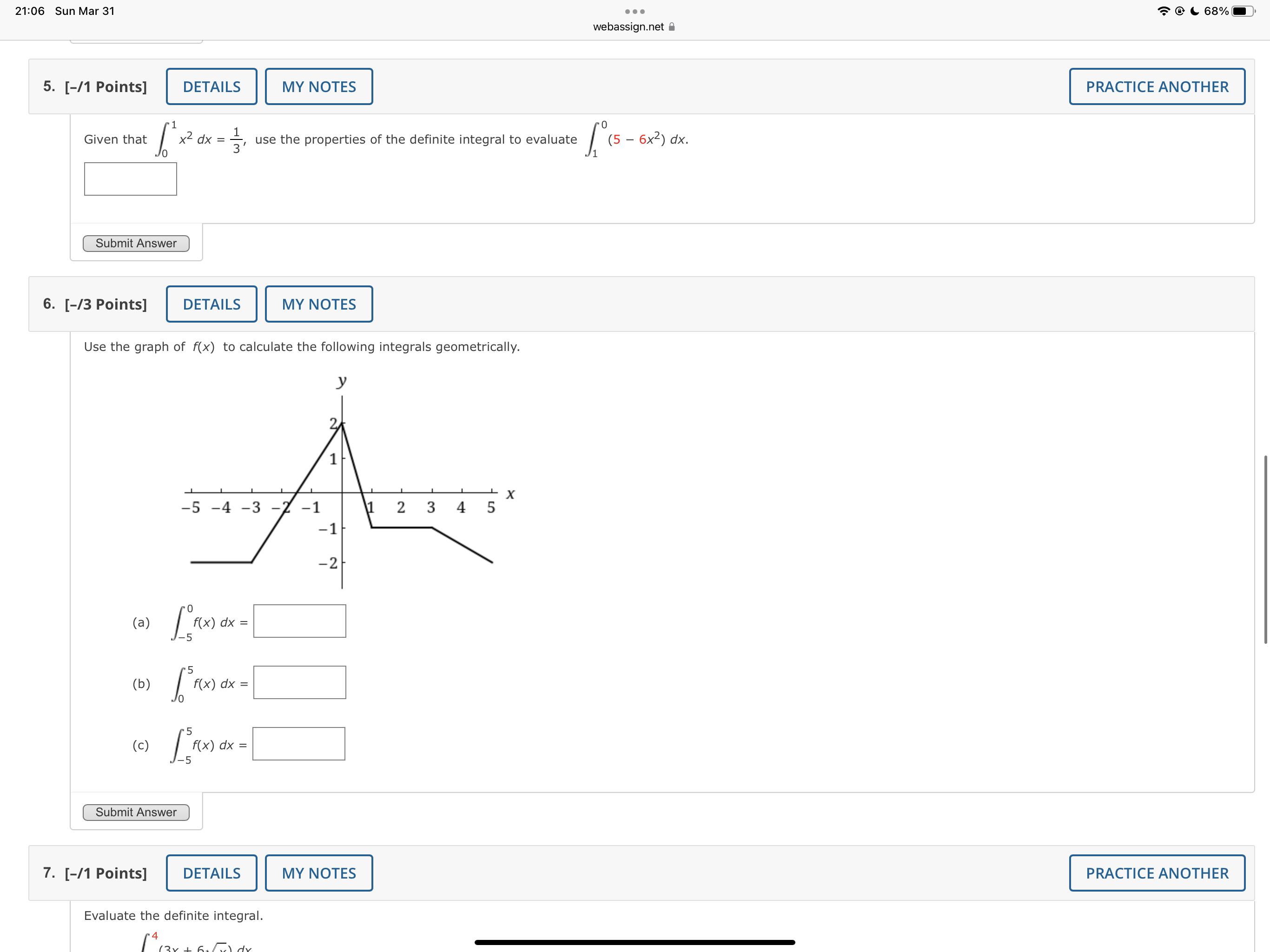Viewport: 1270px width, 952px height.
Task: Select the answer box for part (a)
Action: point(300,621)
